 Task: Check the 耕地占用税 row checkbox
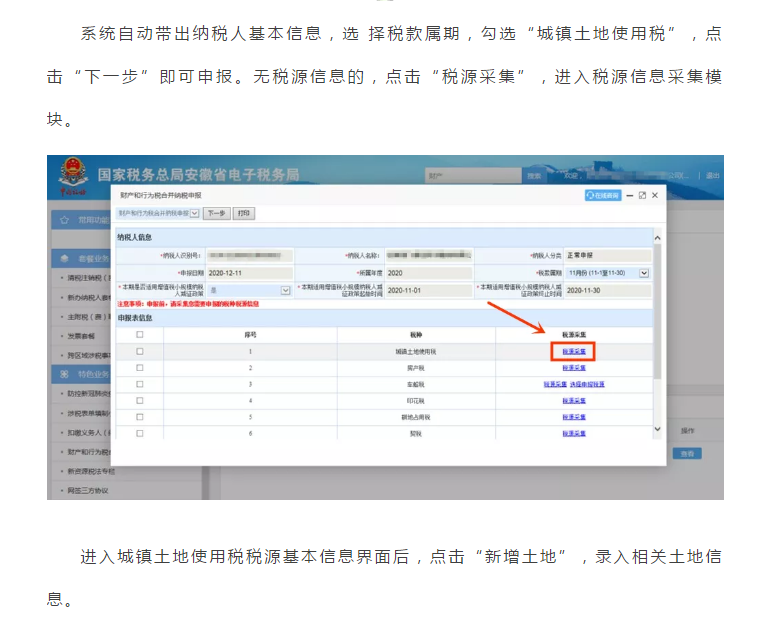coord(140,417)
